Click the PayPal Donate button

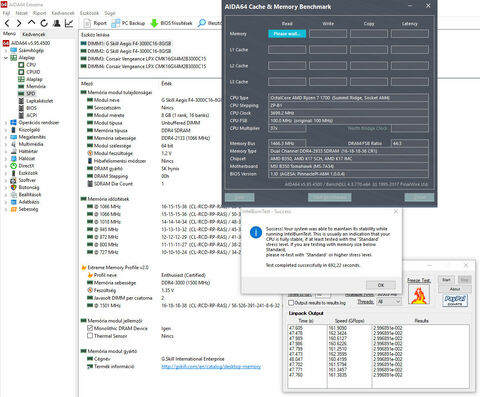455,300
